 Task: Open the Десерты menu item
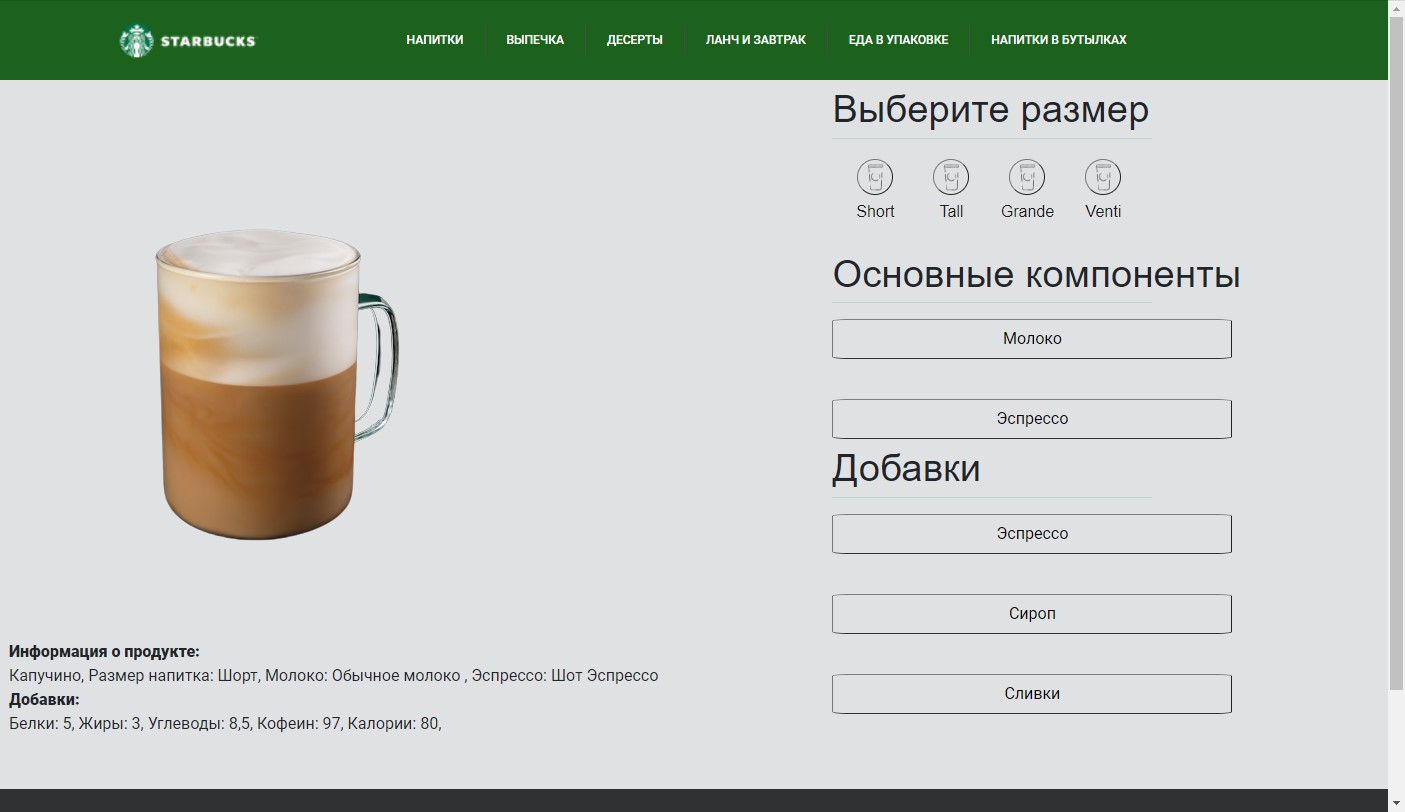click(635, 40)
